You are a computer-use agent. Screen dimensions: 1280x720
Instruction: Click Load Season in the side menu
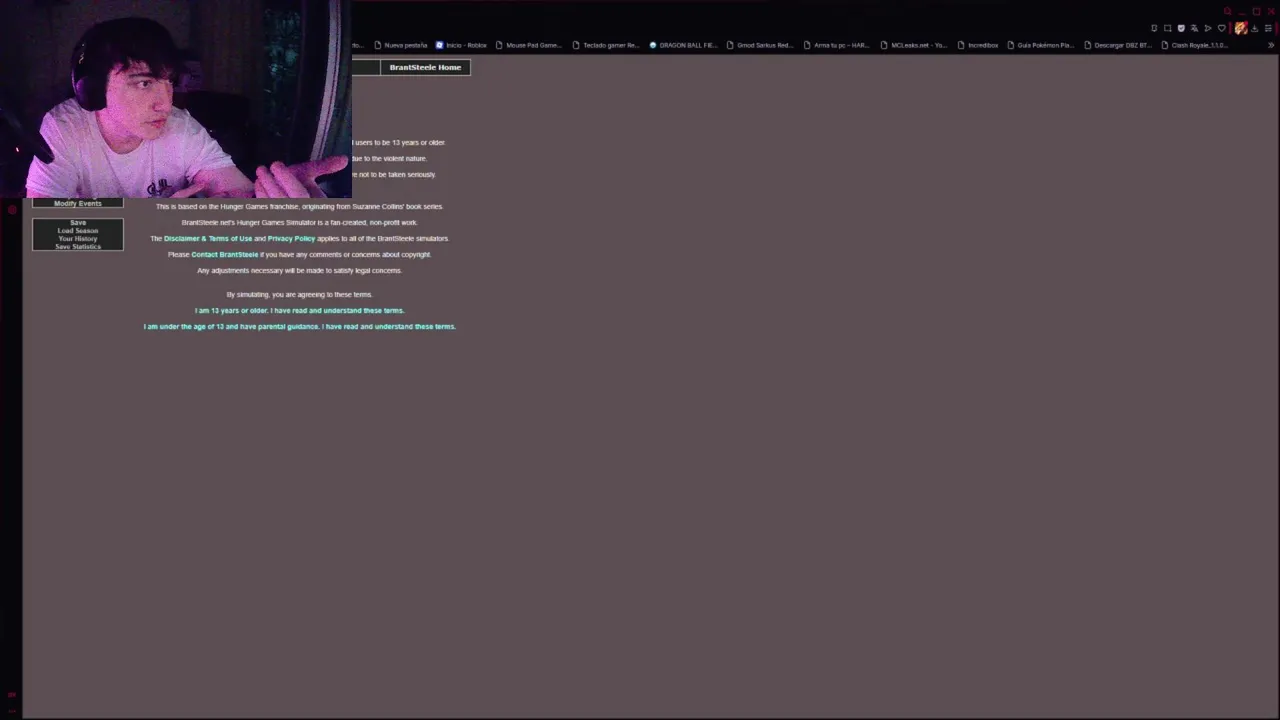point(78,230)
